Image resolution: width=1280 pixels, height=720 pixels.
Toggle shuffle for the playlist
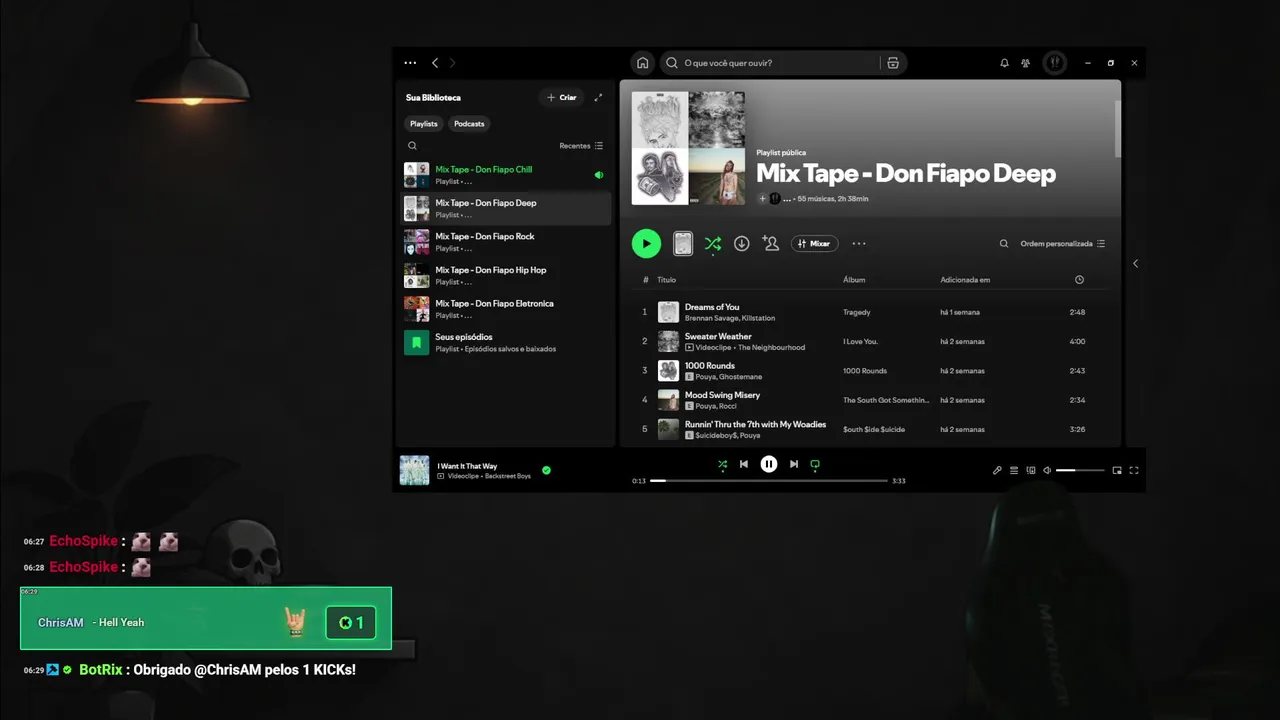click(x=713, y=243)
